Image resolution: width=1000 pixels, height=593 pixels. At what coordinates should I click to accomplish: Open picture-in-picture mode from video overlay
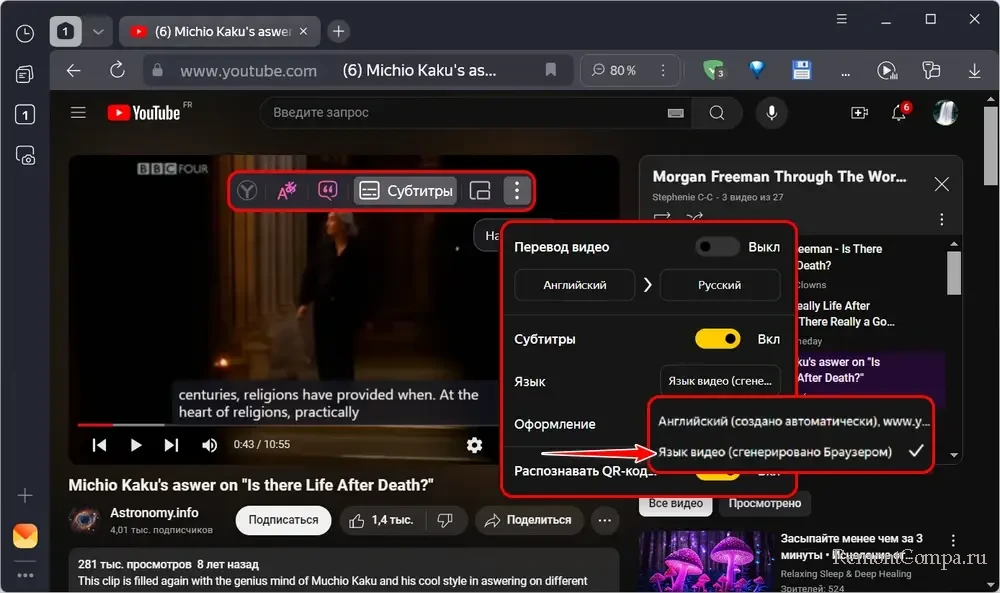coord(480,190)
